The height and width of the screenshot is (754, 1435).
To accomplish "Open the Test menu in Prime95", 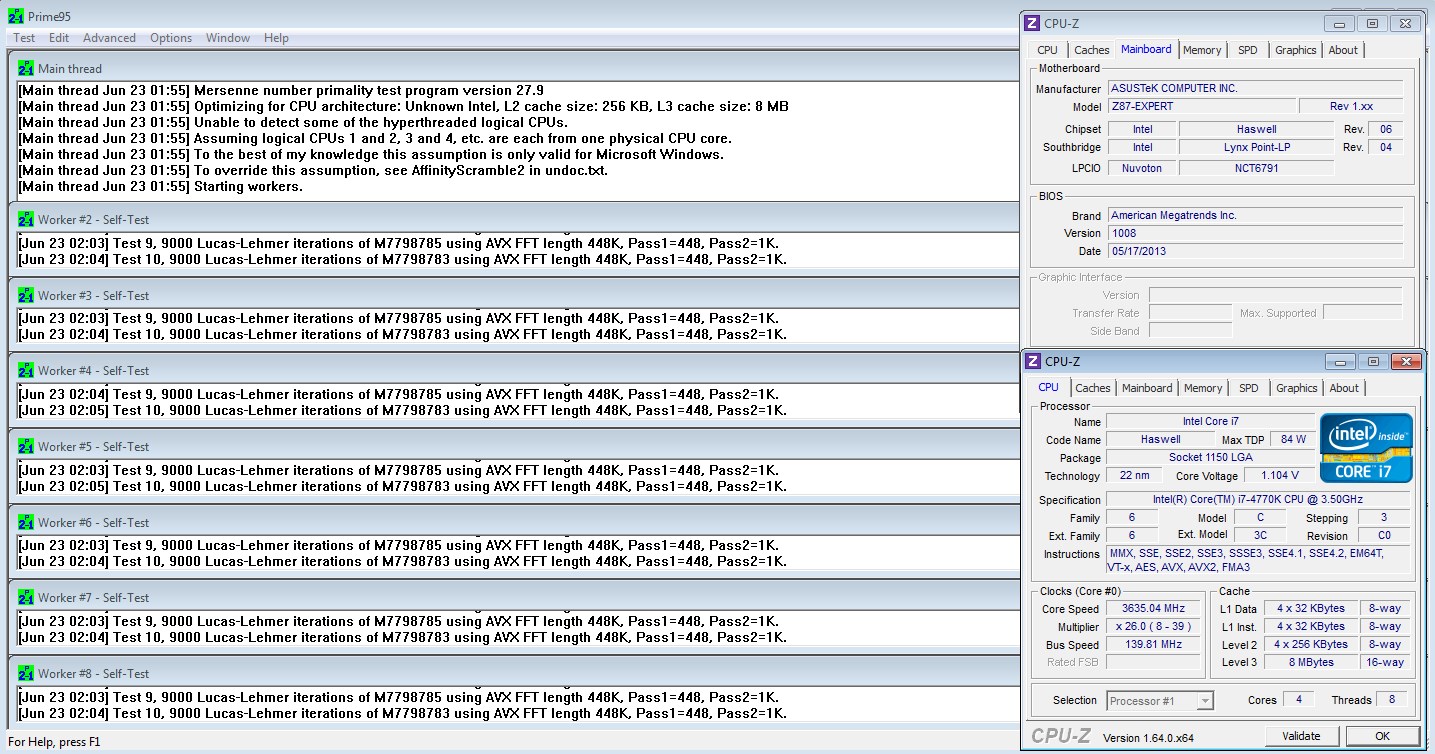I will pyautogui.click(x=24, y=38).
